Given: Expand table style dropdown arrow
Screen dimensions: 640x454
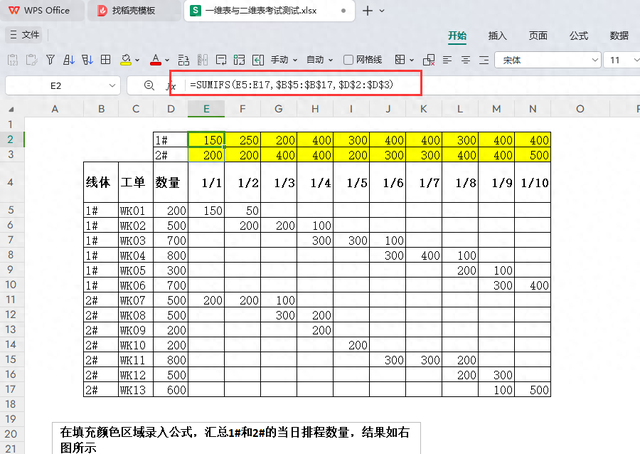Looking at the screenshot, I should tap(412, 60).
